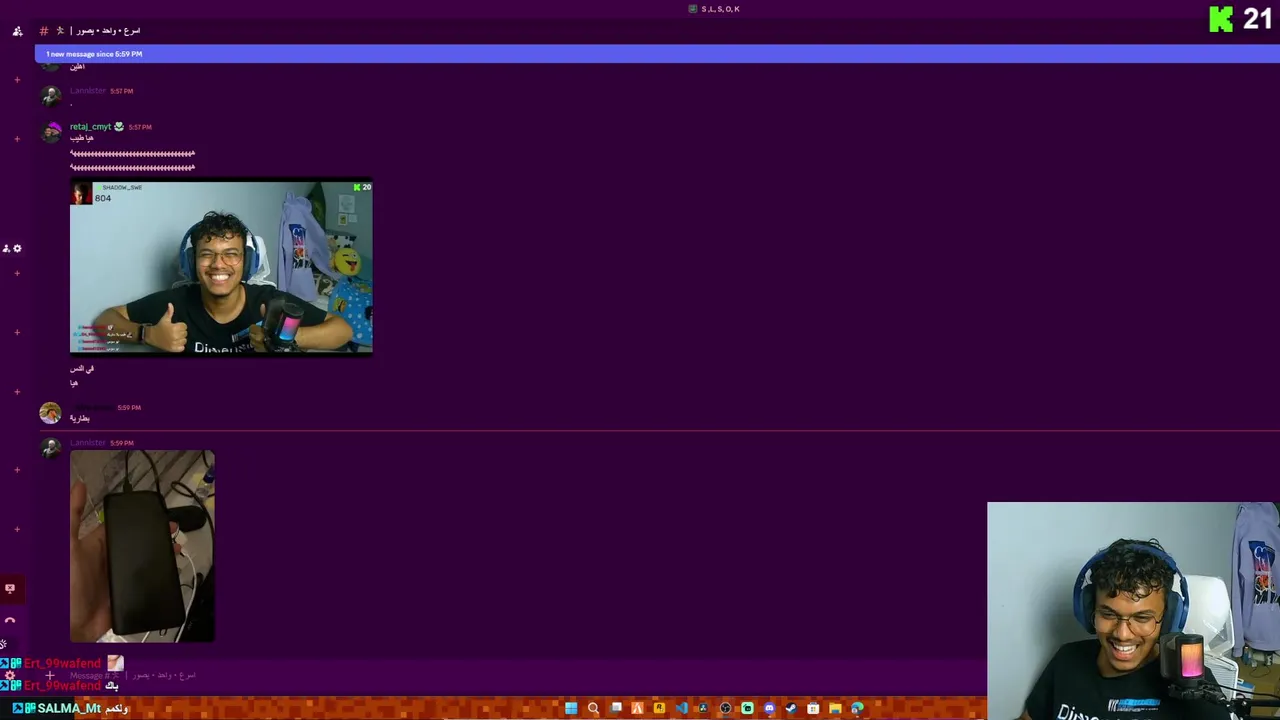Open the Windows Start menu
The height and width of the screenshot is (720, 1280).
point(571,708)
